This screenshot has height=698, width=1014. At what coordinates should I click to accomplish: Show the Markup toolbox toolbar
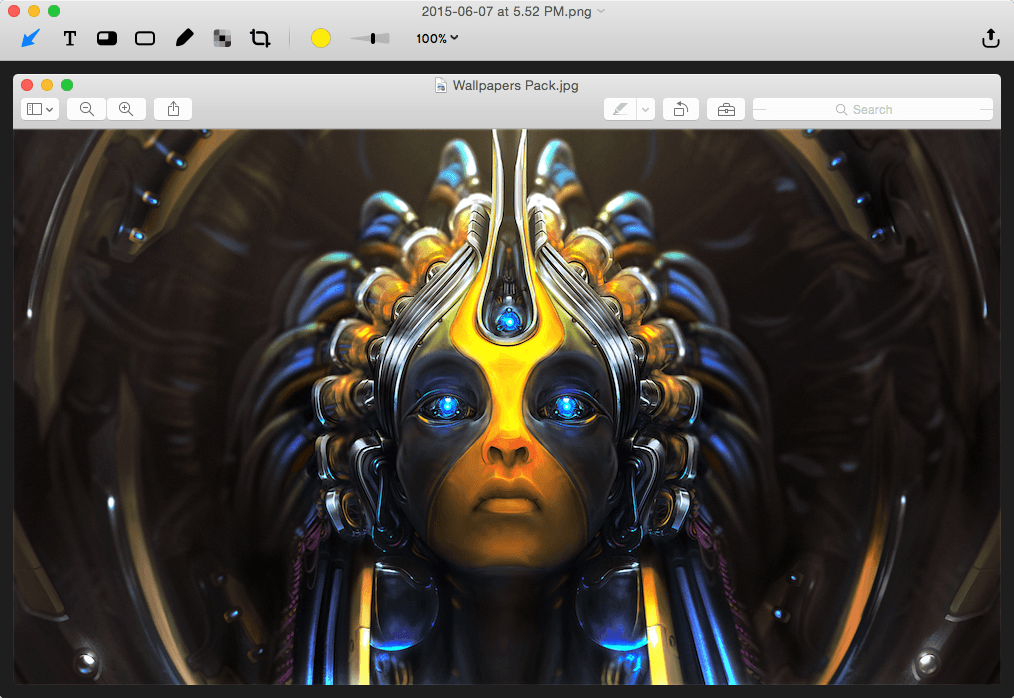(x=726, y=109)
